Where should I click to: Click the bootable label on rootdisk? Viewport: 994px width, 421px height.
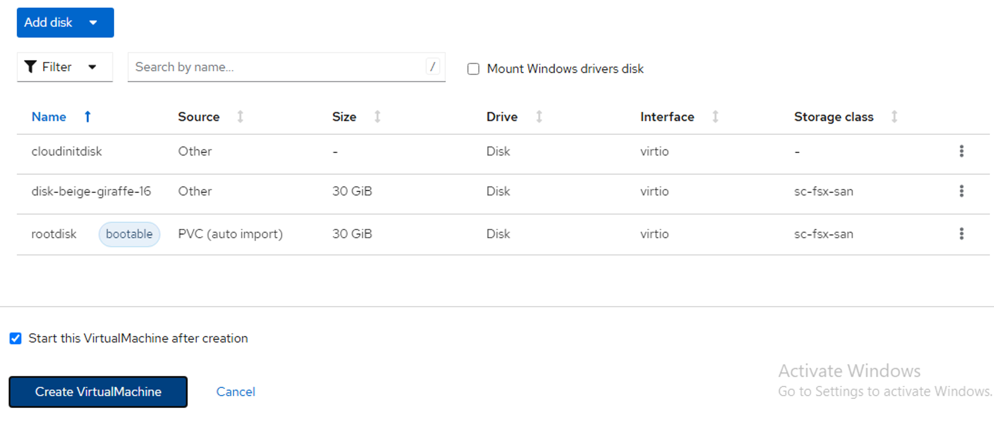(129, 234)
